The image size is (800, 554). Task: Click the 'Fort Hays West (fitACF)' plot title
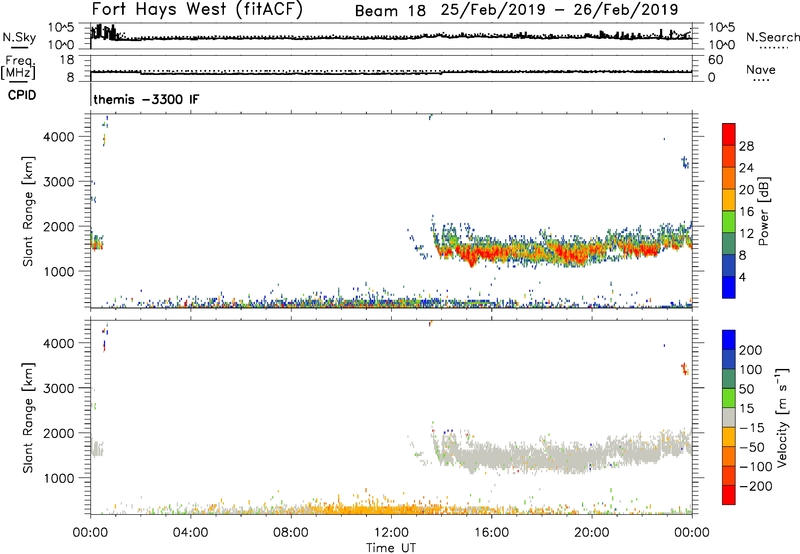[x=197, y=9]
